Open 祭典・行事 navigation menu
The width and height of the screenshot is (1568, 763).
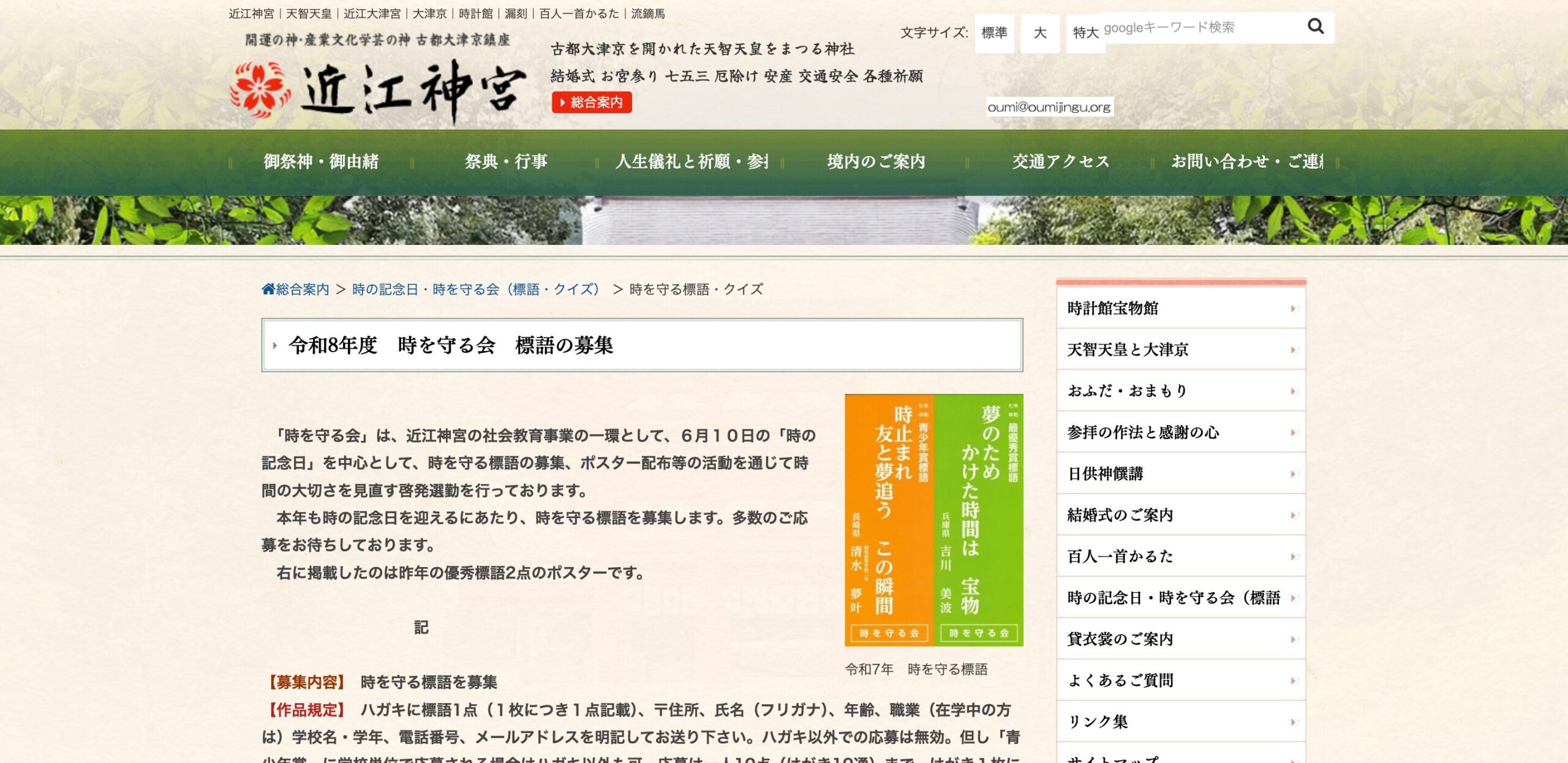[x=506, y=162]
